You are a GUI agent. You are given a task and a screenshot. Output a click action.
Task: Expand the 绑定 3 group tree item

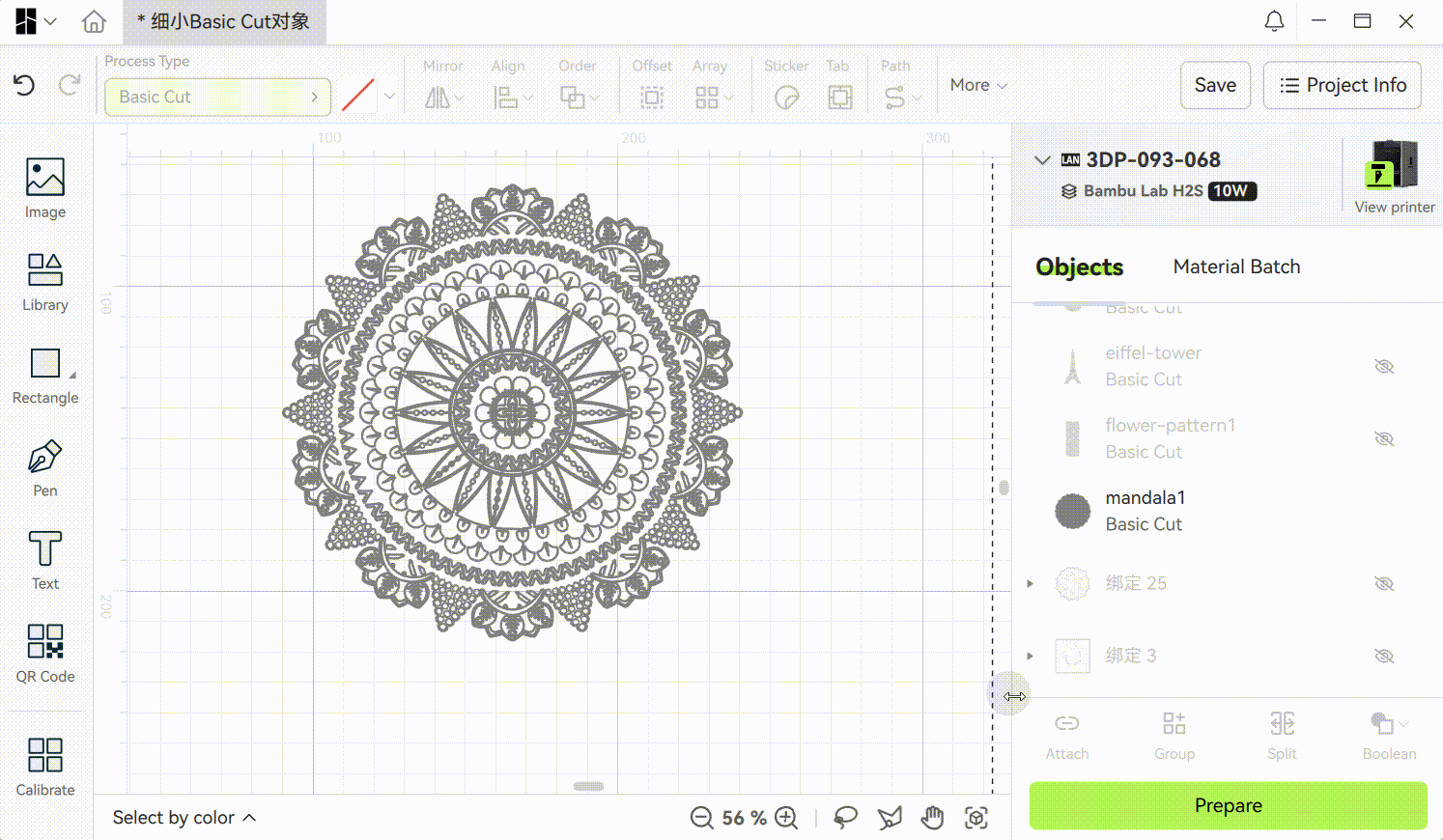tap(1031, 657)
